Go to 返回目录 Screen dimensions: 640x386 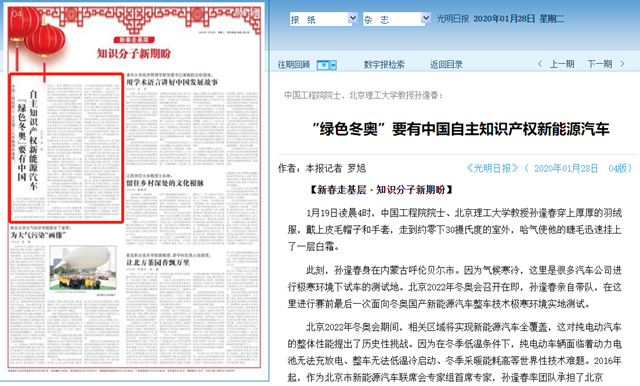[446, 64]
